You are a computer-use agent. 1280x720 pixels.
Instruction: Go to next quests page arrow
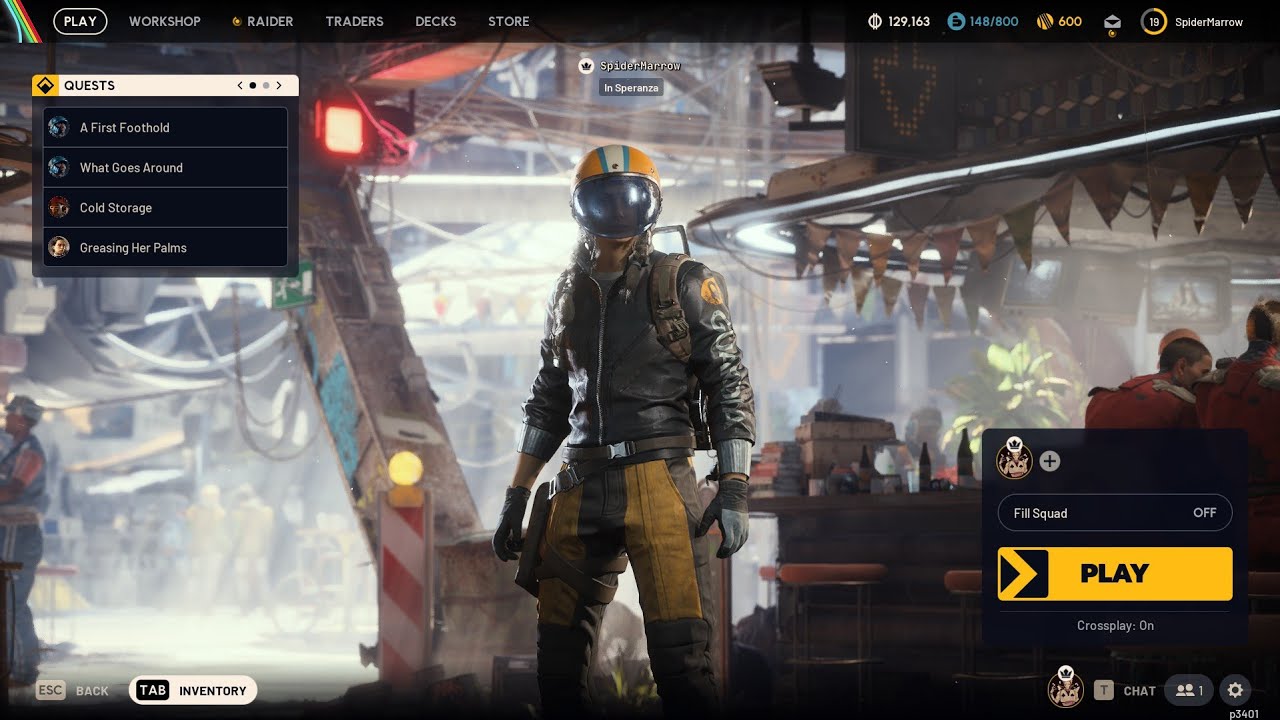point(279,86)
